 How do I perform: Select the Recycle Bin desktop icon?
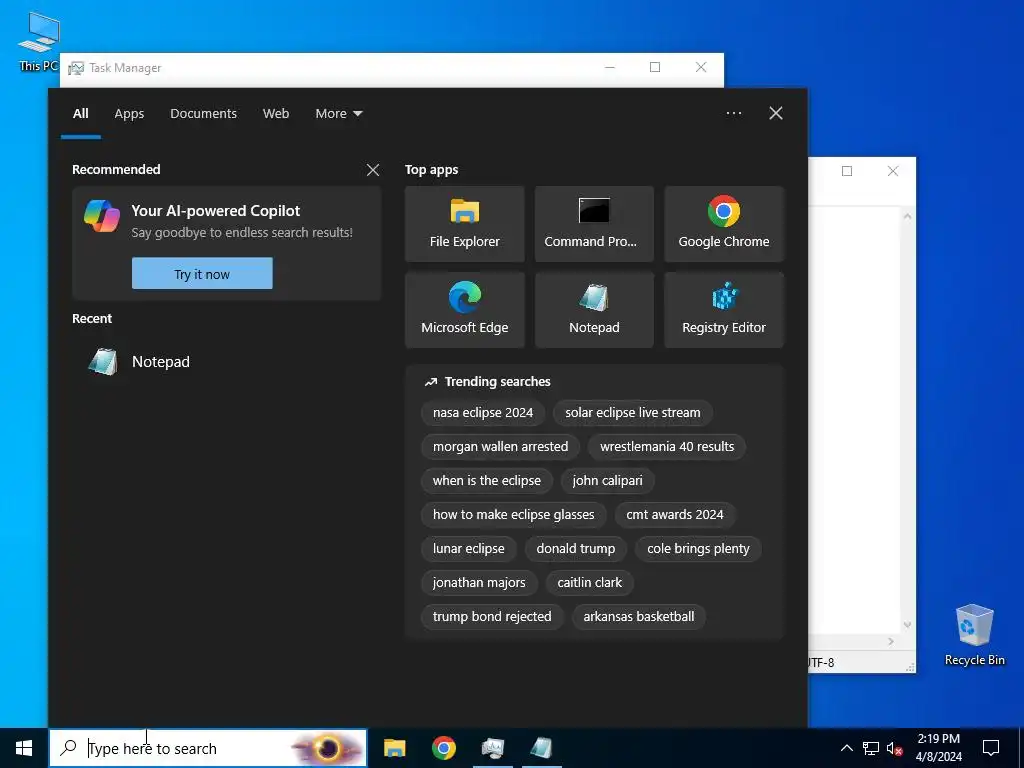974,635
